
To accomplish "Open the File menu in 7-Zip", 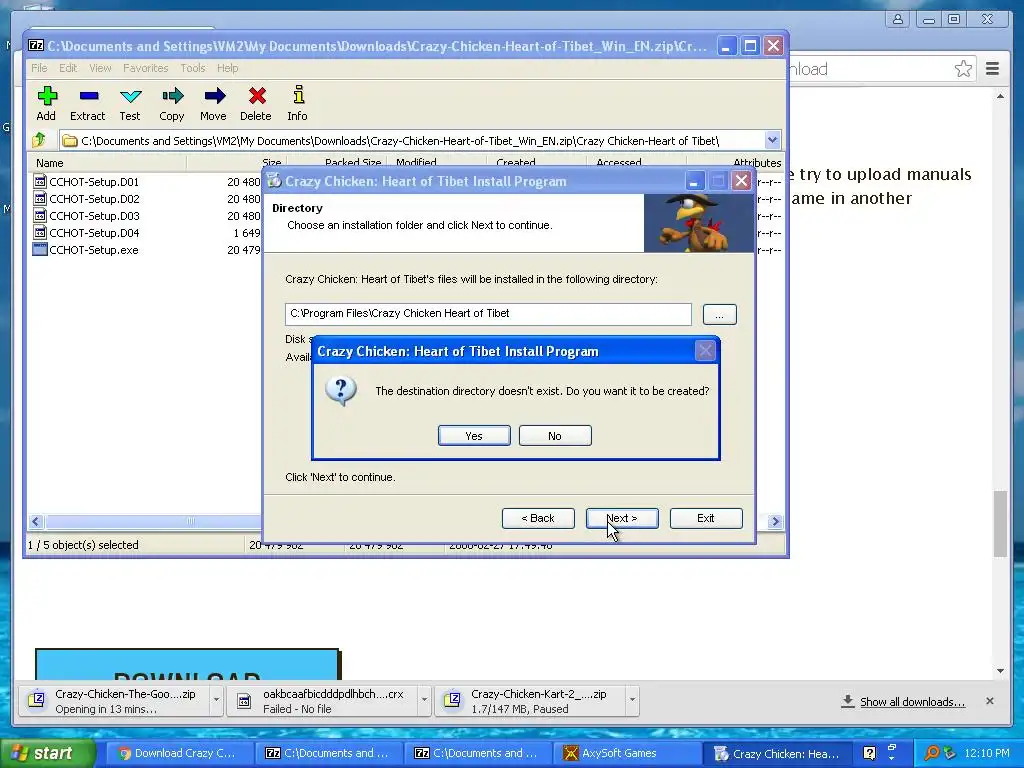I will click(39, 68).
